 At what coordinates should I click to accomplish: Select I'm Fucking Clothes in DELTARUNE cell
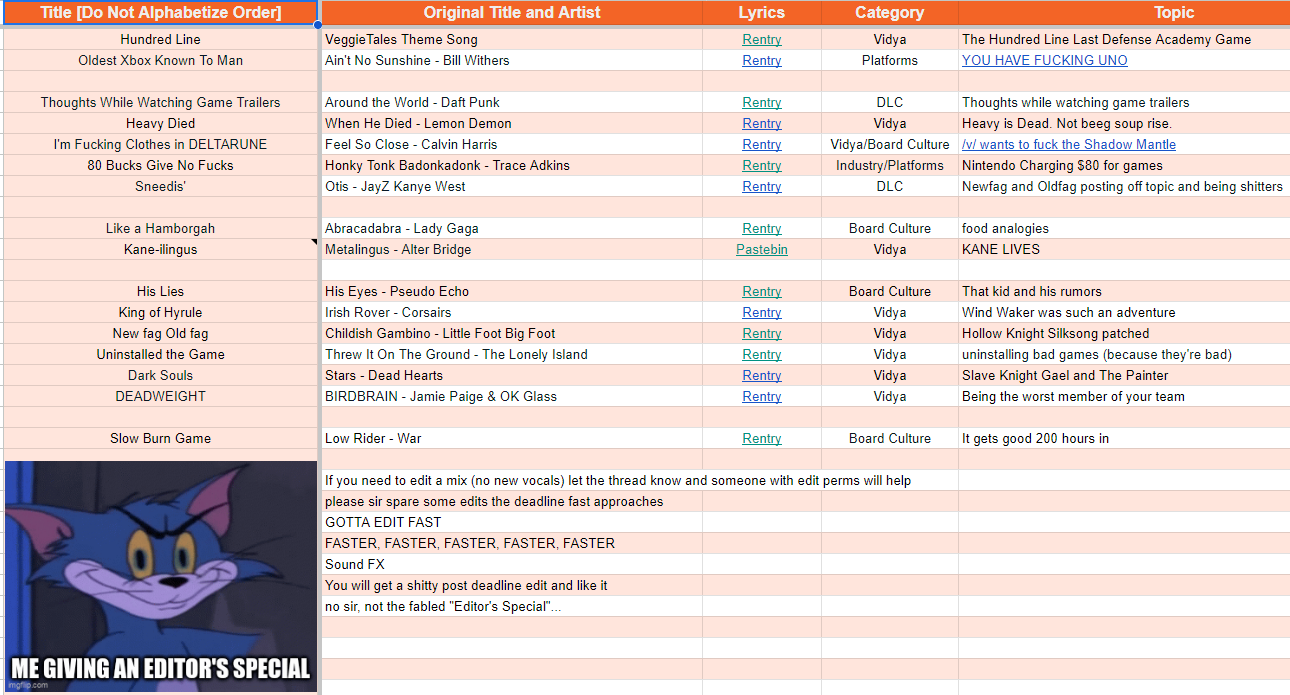[160, 145]
